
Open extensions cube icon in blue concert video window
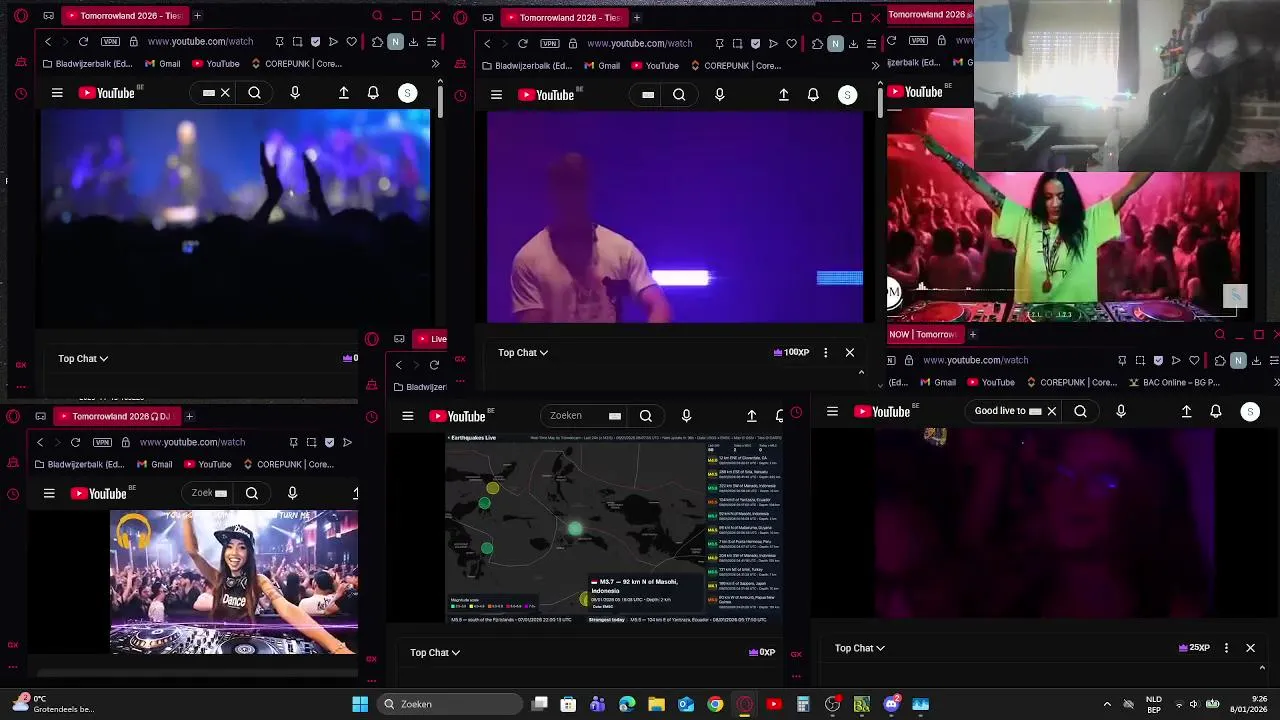click(x=377, y=42)
